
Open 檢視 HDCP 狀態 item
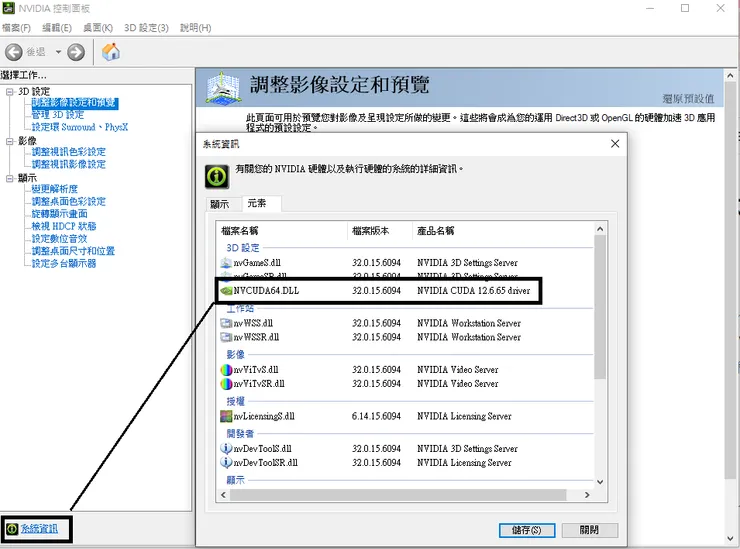[x=64, y=227]
